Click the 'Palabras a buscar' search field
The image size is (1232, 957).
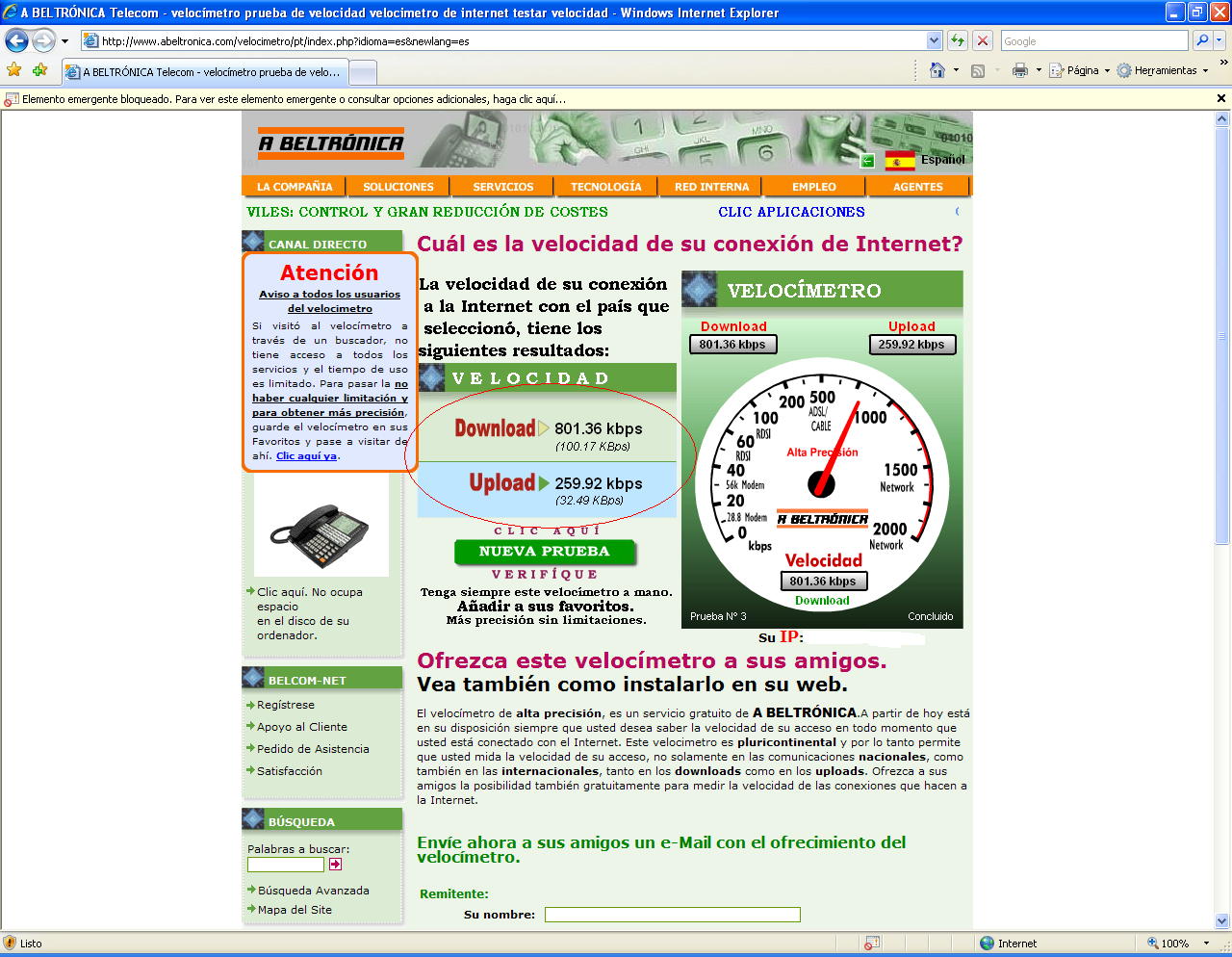coord(286,865)
